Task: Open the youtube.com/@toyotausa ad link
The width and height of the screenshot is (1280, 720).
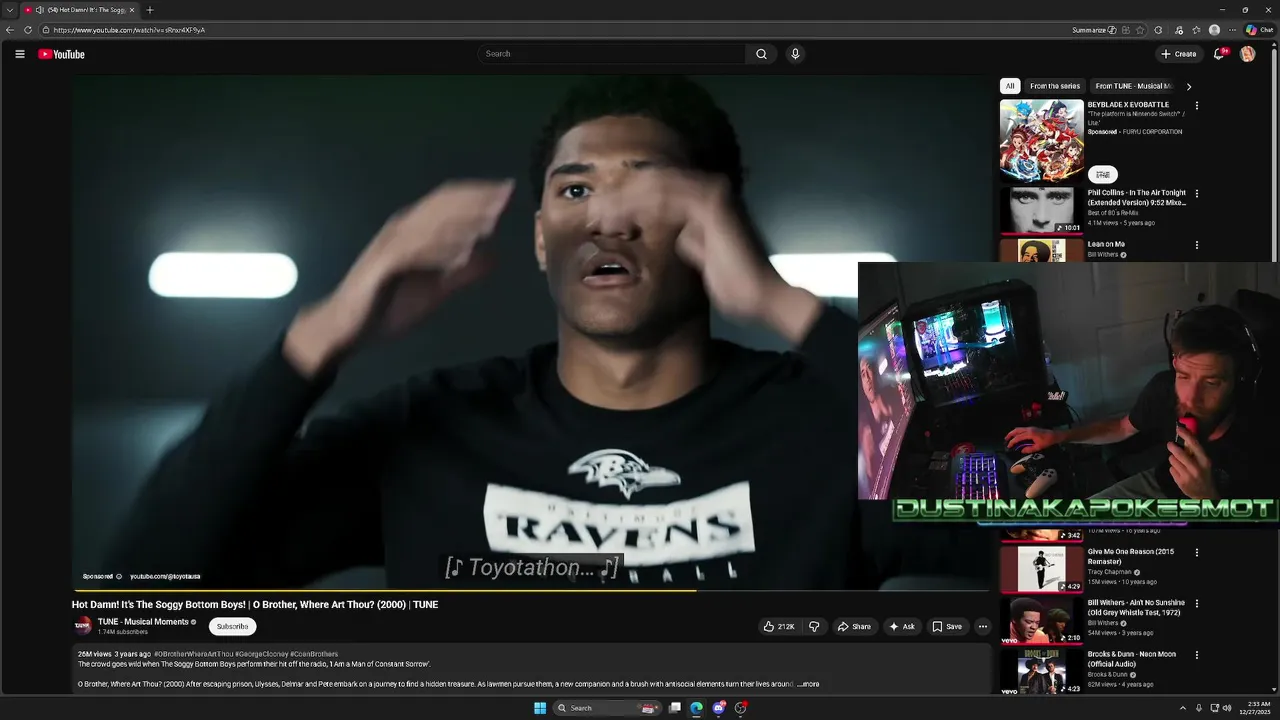Action: click(x=165, y=577)
